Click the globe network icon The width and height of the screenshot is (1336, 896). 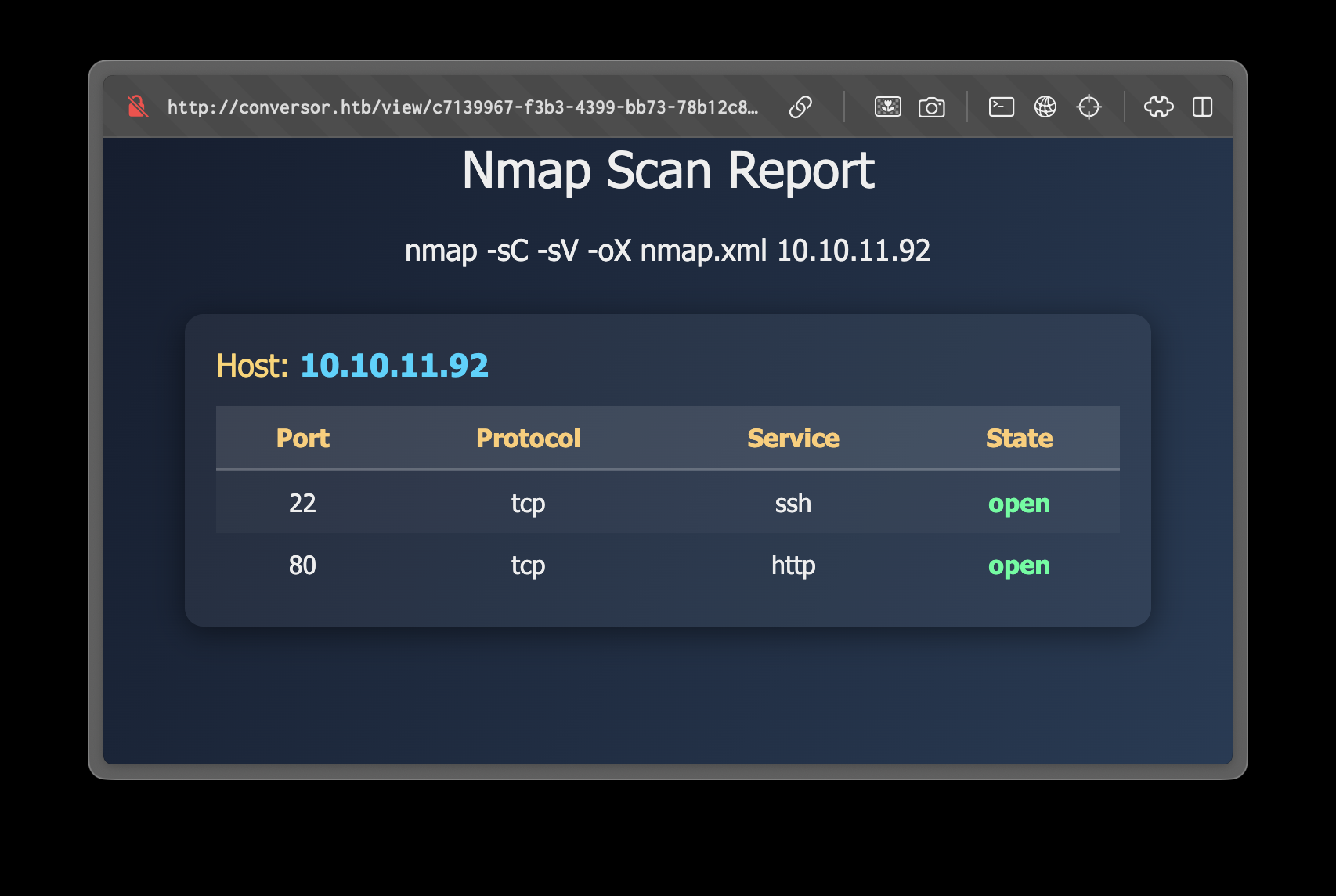pyautogui.click(x=1045, y=107)
